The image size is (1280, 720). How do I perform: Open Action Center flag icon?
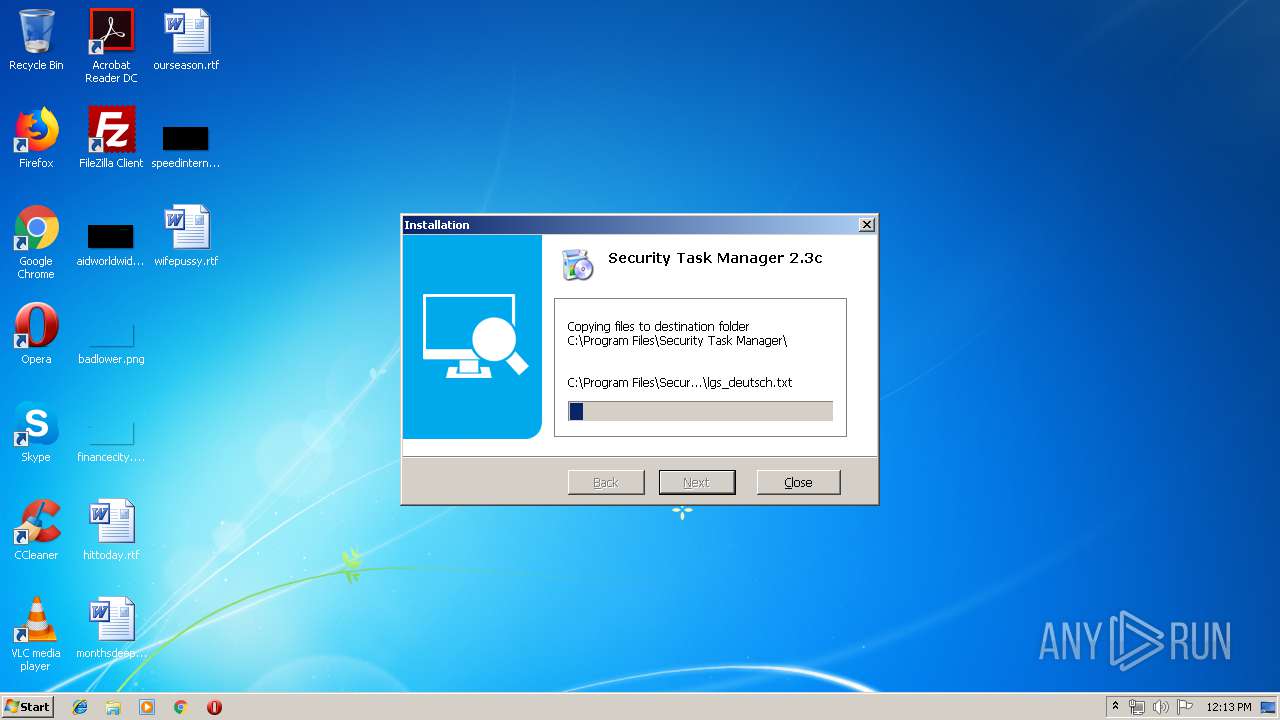tap(1185, 707)
